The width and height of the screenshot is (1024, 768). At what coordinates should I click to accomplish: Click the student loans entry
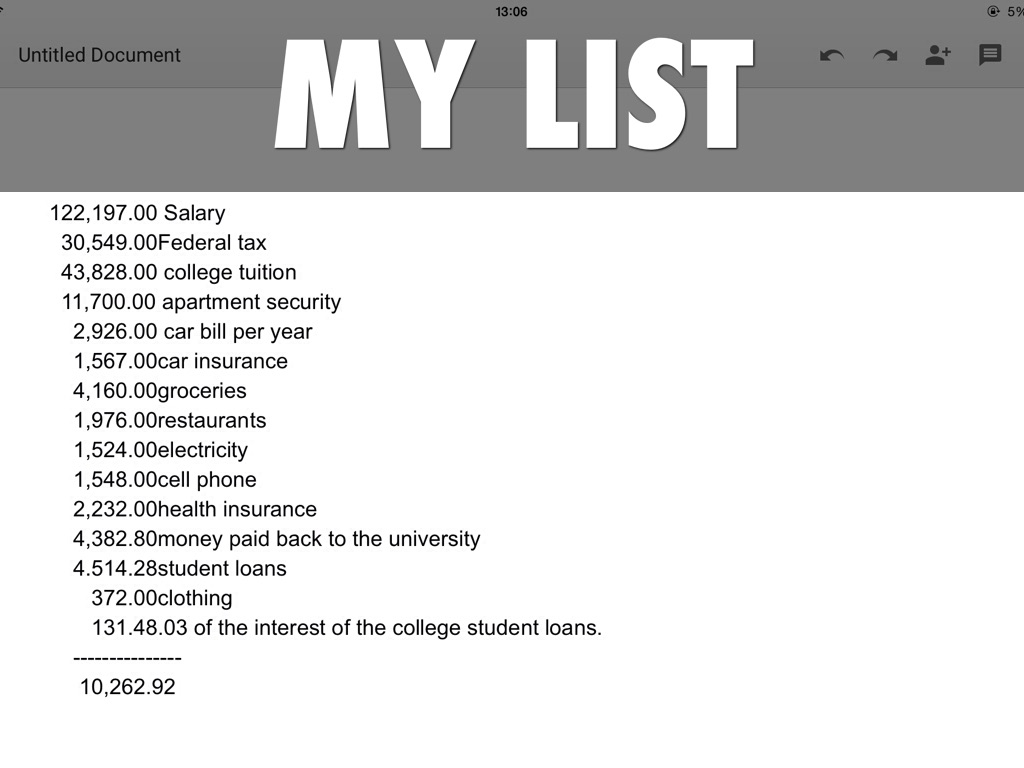pos(179,569)
